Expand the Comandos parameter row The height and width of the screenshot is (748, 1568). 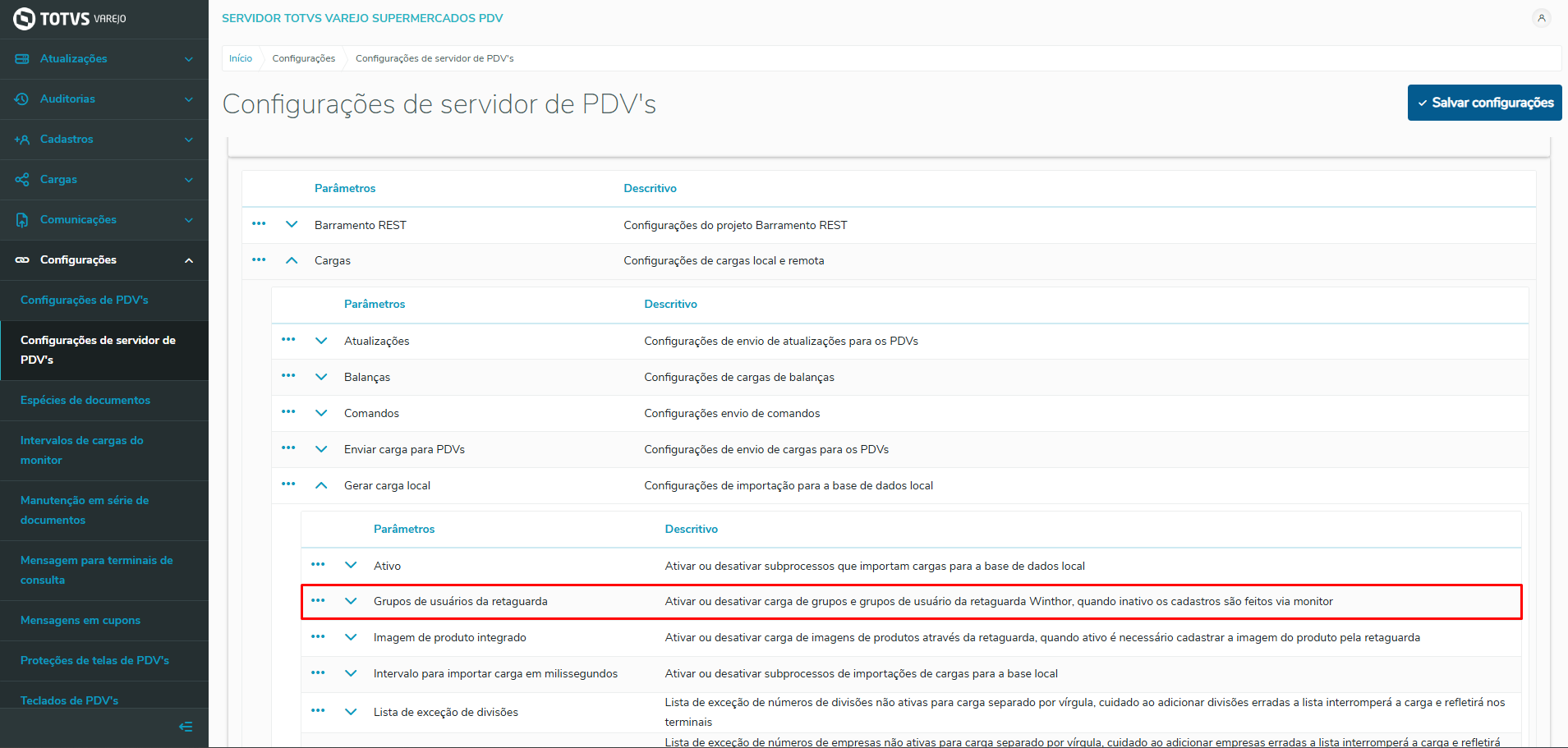pyautogui.click(x=321, y=413)
